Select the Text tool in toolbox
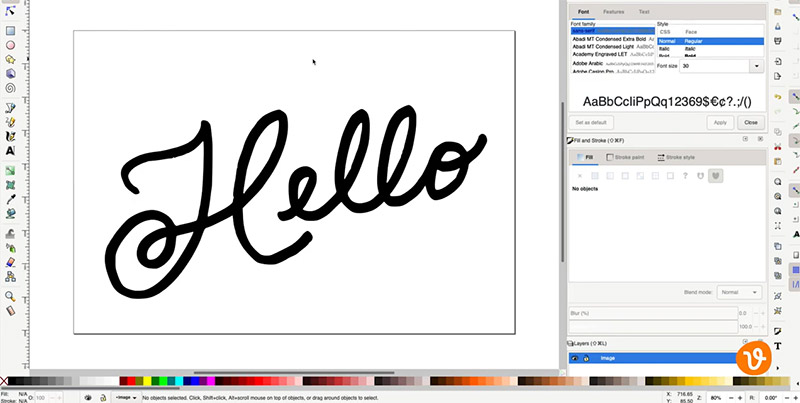This screenshot has height=403, width=800. point(10,151)
